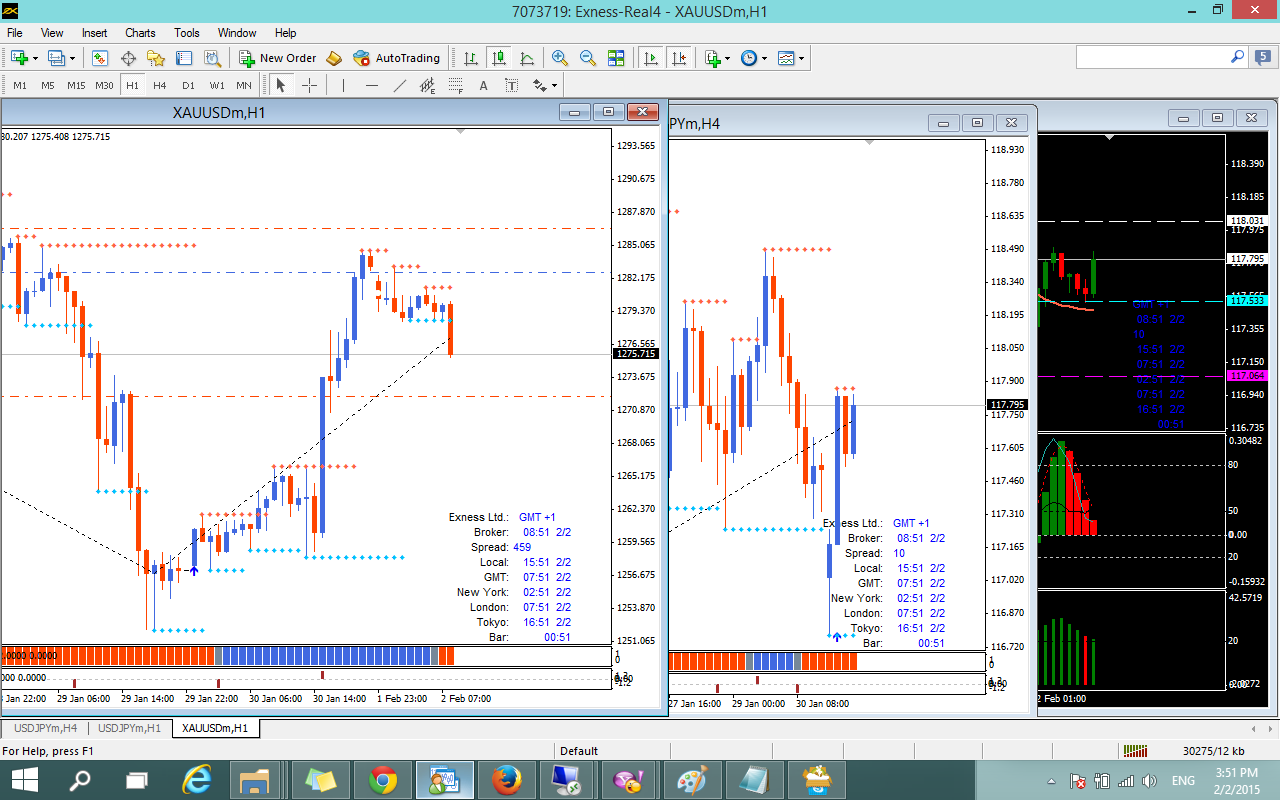Switch to the USDJPYm,H1 chart tab
1280x800 pixels.
point(129,728)
